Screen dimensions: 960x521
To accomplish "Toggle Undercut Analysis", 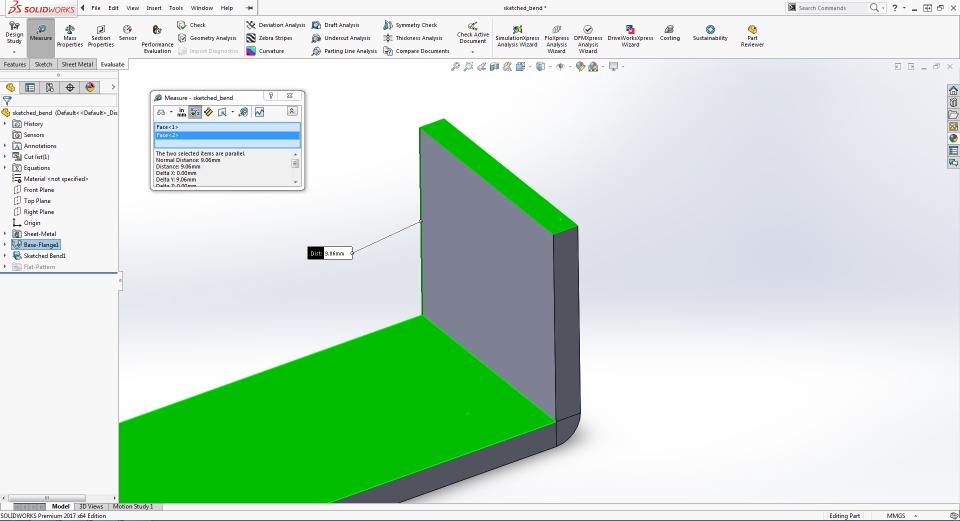I will coord(341,38).
